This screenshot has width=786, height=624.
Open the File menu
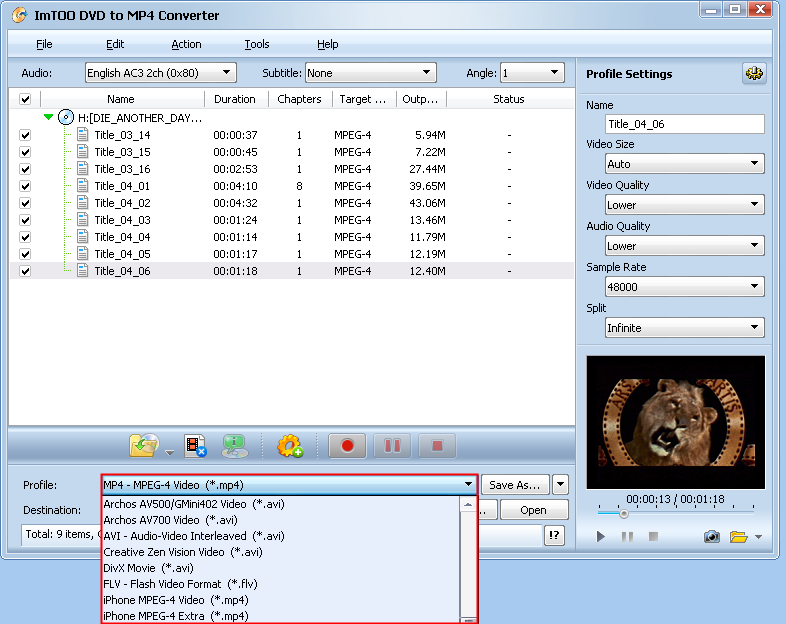pyautogui.click(x=44, y=44)
